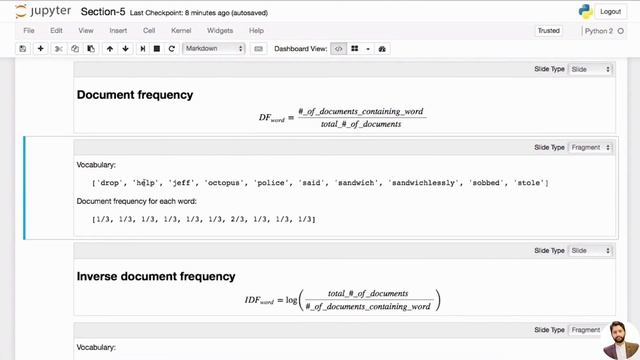Click the Jupyter logo
The image size is (640, 360).
(43, 11)
